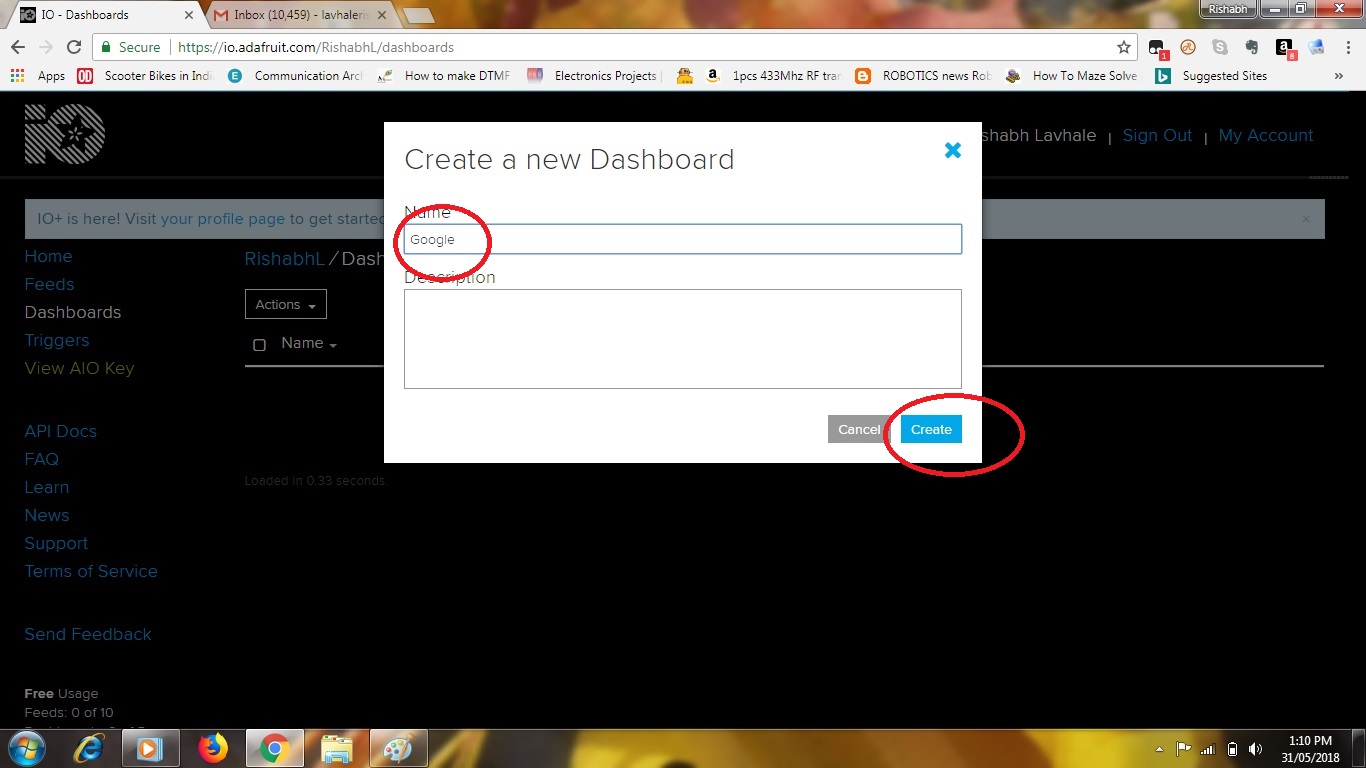Close the Create a new Dashboard dialog
The width and height of the screenshot is (1366, 768).
(953, 150)
